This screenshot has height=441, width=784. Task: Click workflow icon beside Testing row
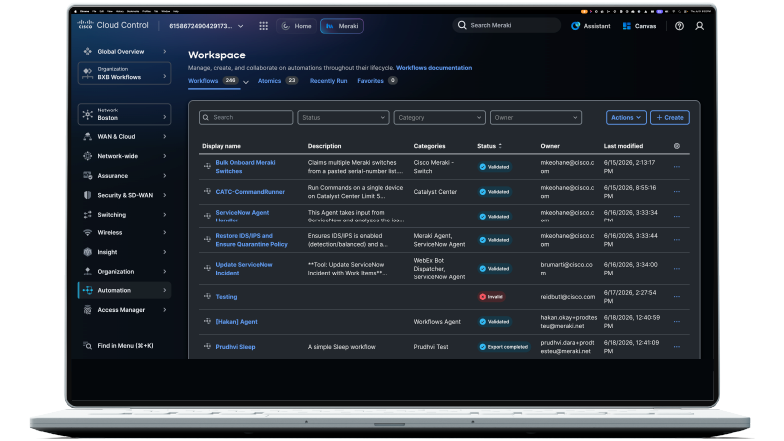(x=207, y=296)
